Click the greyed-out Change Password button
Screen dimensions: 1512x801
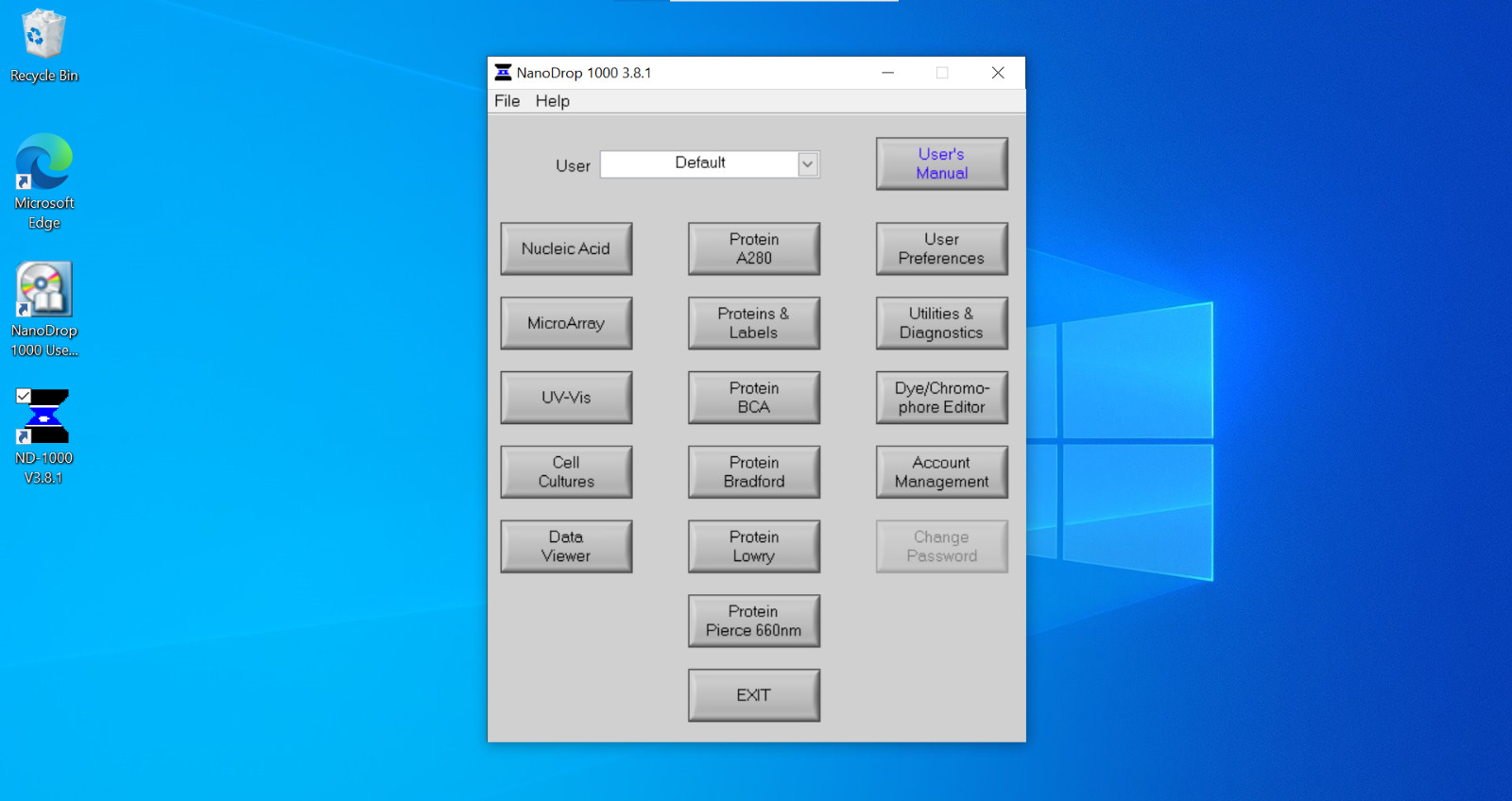click(942, 547)
